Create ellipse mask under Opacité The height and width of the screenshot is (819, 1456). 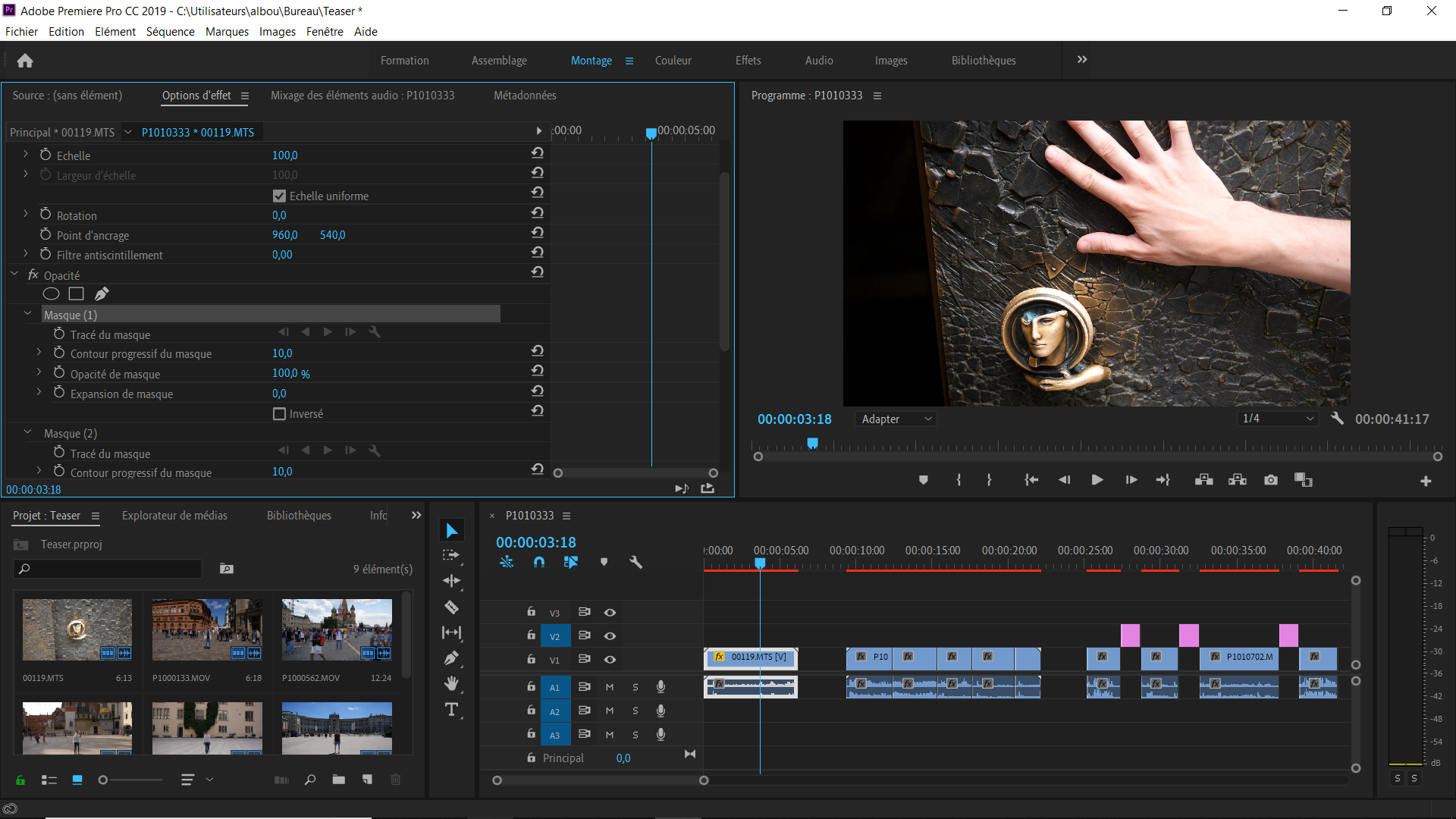52,294
